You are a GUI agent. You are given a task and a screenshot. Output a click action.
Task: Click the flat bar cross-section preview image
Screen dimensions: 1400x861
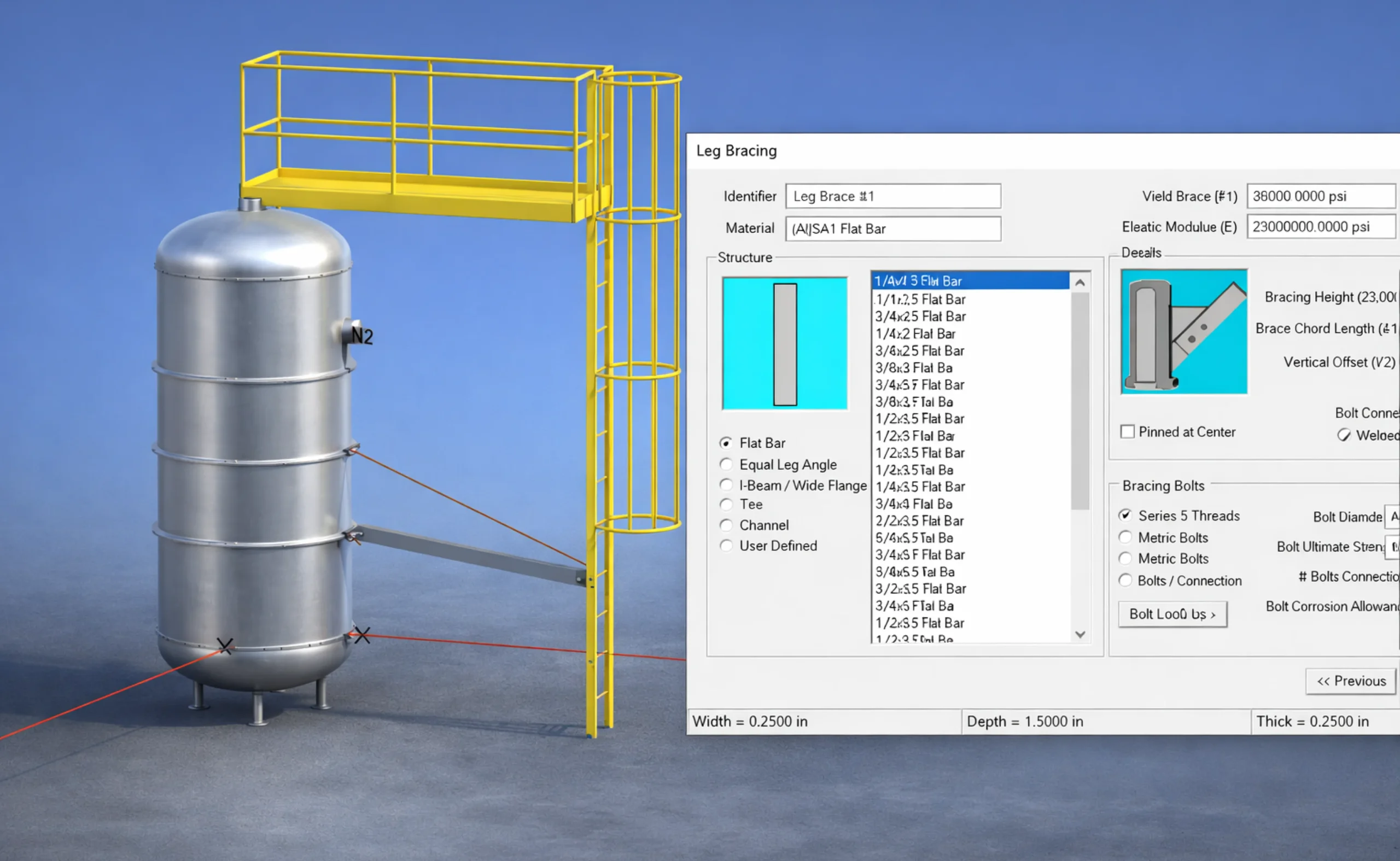click(784, 343)
